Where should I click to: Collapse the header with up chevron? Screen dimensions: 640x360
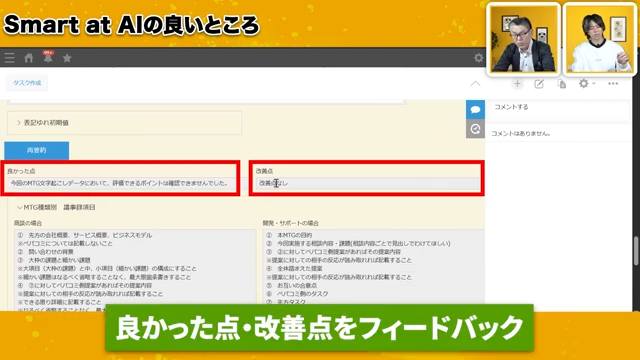(475, 84)
